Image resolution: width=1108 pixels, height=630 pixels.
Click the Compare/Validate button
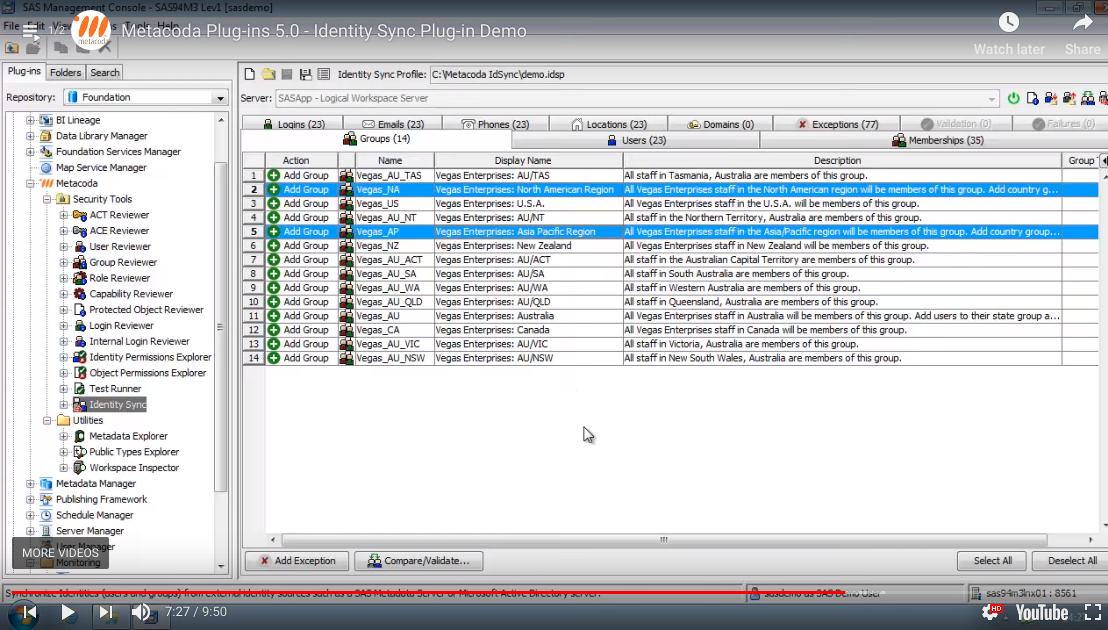(418, 561)
